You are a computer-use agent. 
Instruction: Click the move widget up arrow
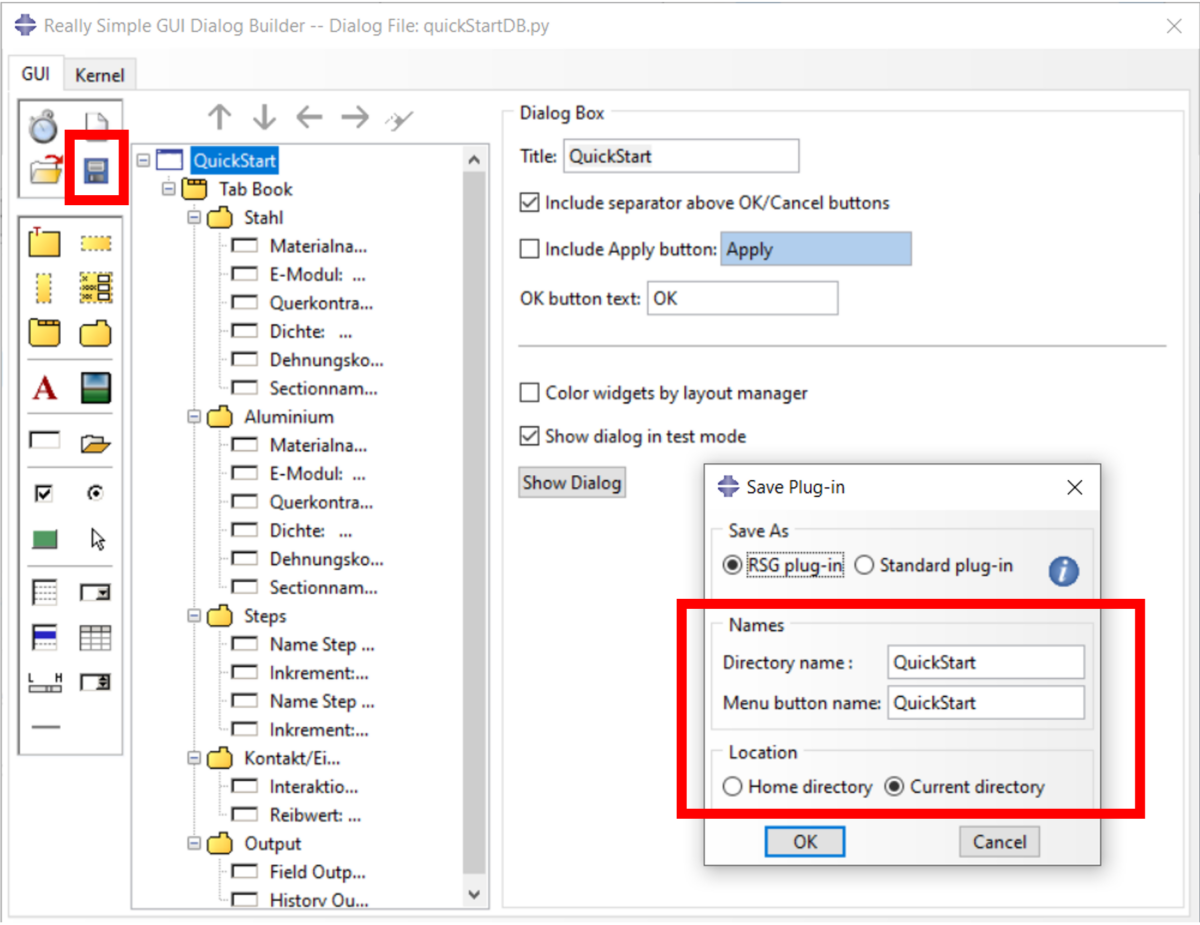(x=219, y=117)
